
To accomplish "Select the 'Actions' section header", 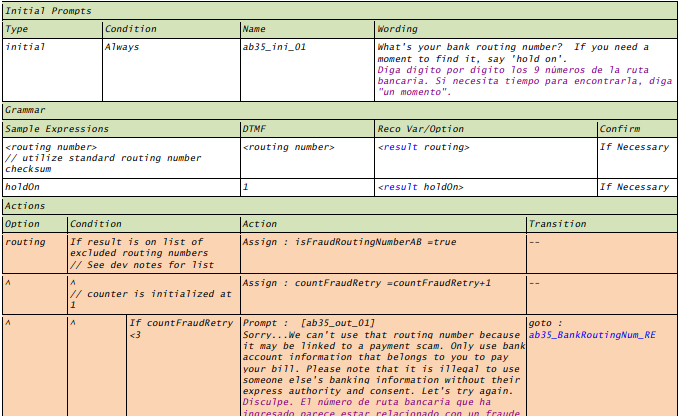I will [x=340, y=206].
